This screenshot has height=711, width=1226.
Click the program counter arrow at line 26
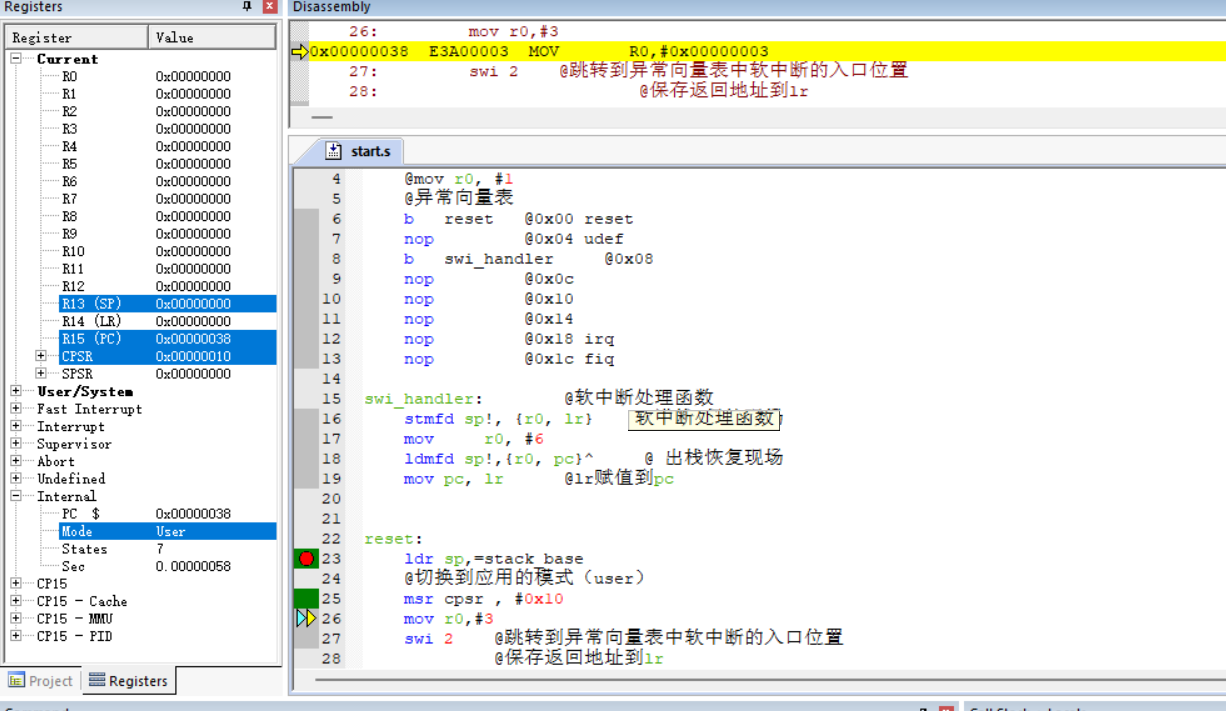305,619
